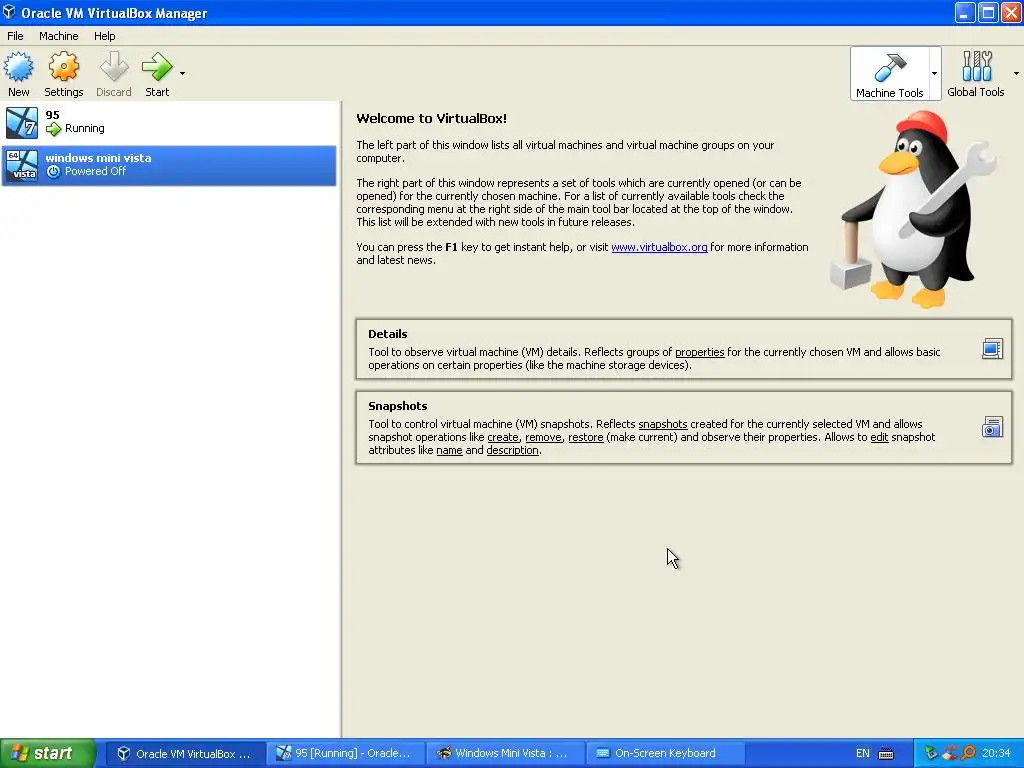Click the name link in Snapshots
The width and height of the screenshot is (1024, 768).
tap(449, 450)
